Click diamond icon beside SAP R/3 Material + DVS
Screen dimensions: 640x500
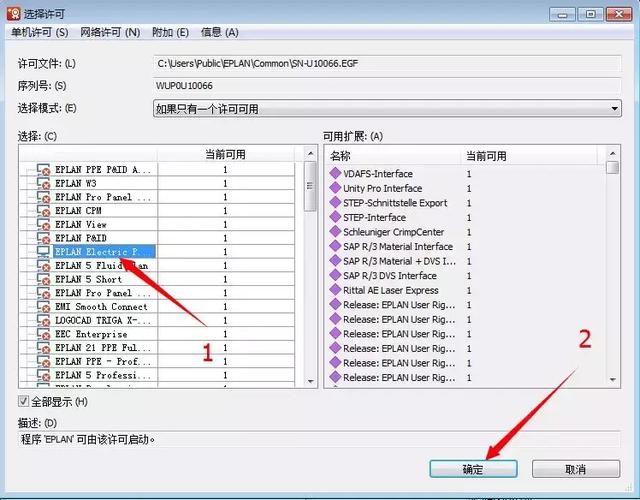point(335,260)
